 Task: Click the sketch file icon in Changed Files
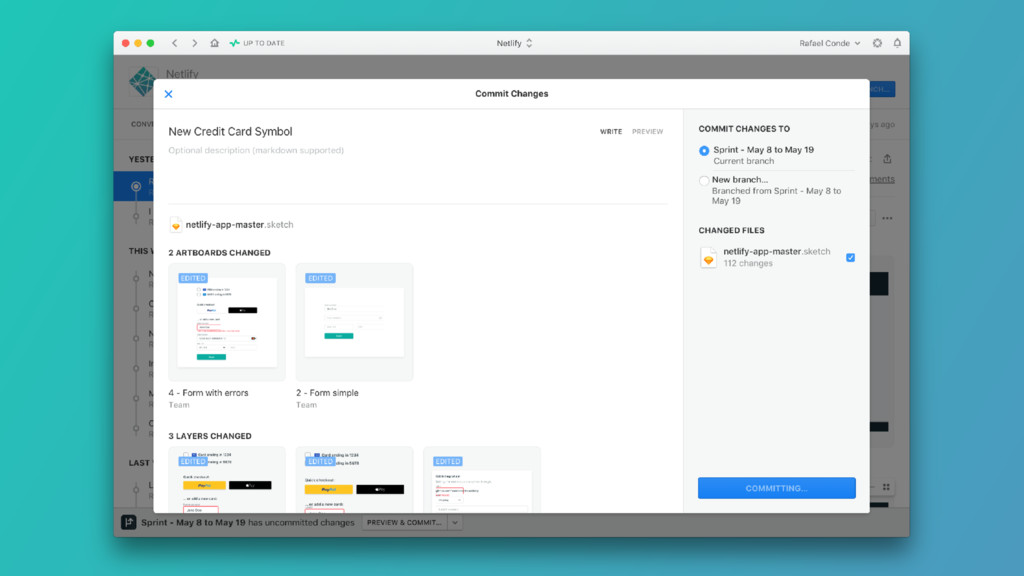(708, 257)
